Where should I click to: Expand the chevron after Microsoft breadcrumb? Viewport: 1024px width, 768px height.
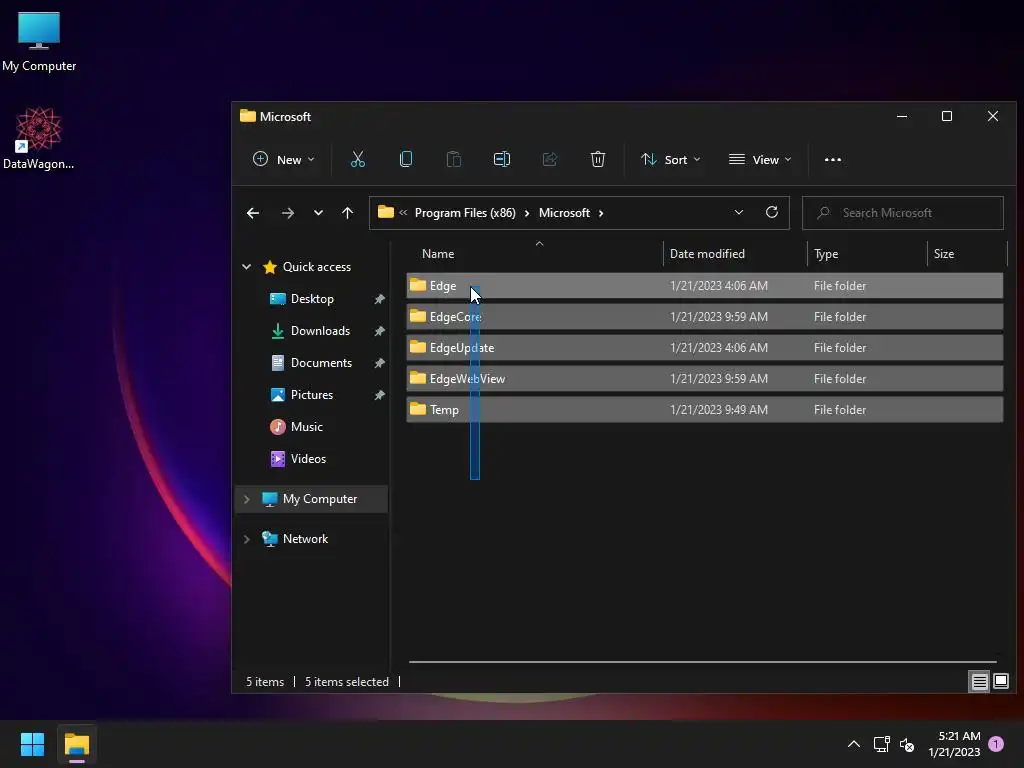(601, 213)
